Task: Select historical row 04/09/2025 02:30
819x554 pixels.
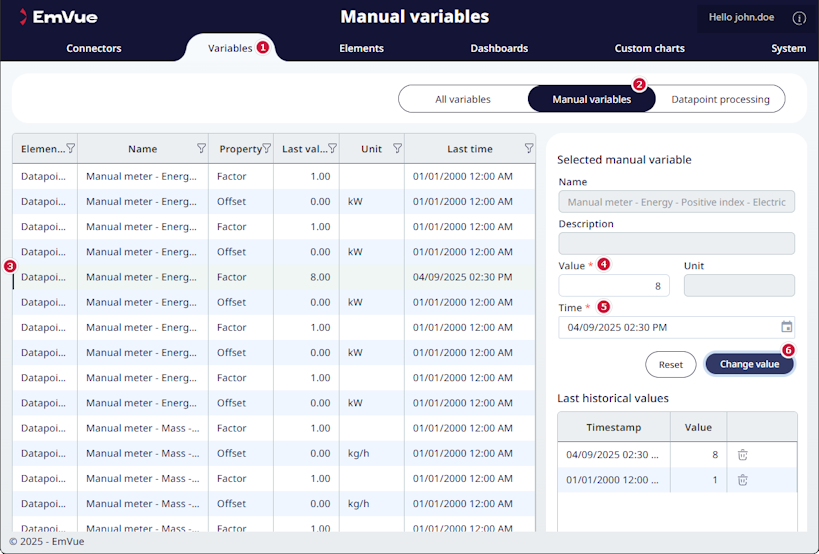Action: (677, 455)
